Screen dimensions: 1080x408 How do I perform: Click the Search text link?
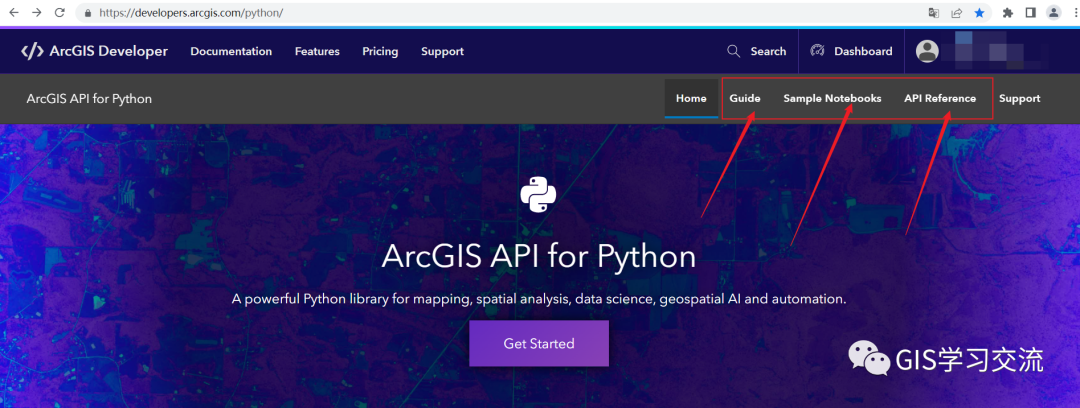pyautogui.click(x=768, y=51)
